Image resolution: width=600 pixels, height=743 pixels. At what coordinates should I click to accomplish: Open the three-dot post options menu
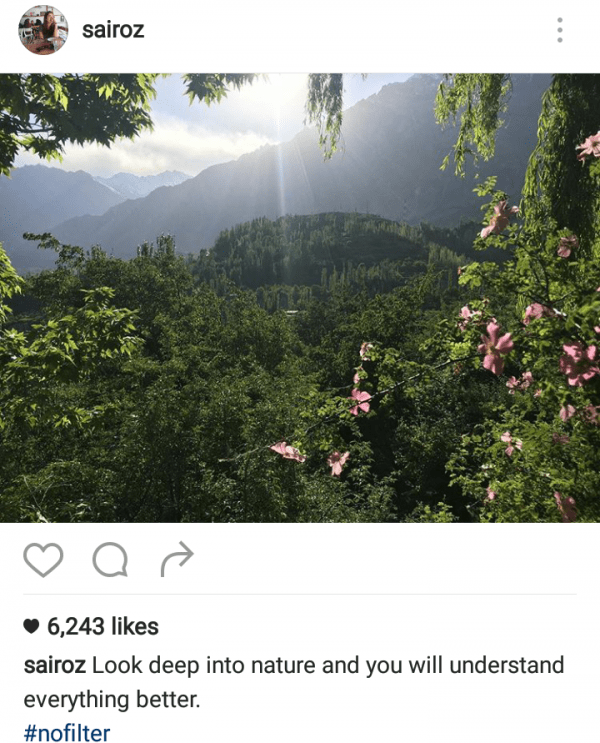tap(560, 30)
